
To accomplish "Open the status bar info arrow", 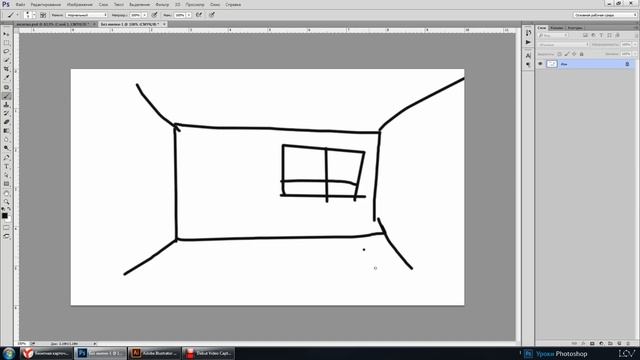I will [x=95, y=344].
